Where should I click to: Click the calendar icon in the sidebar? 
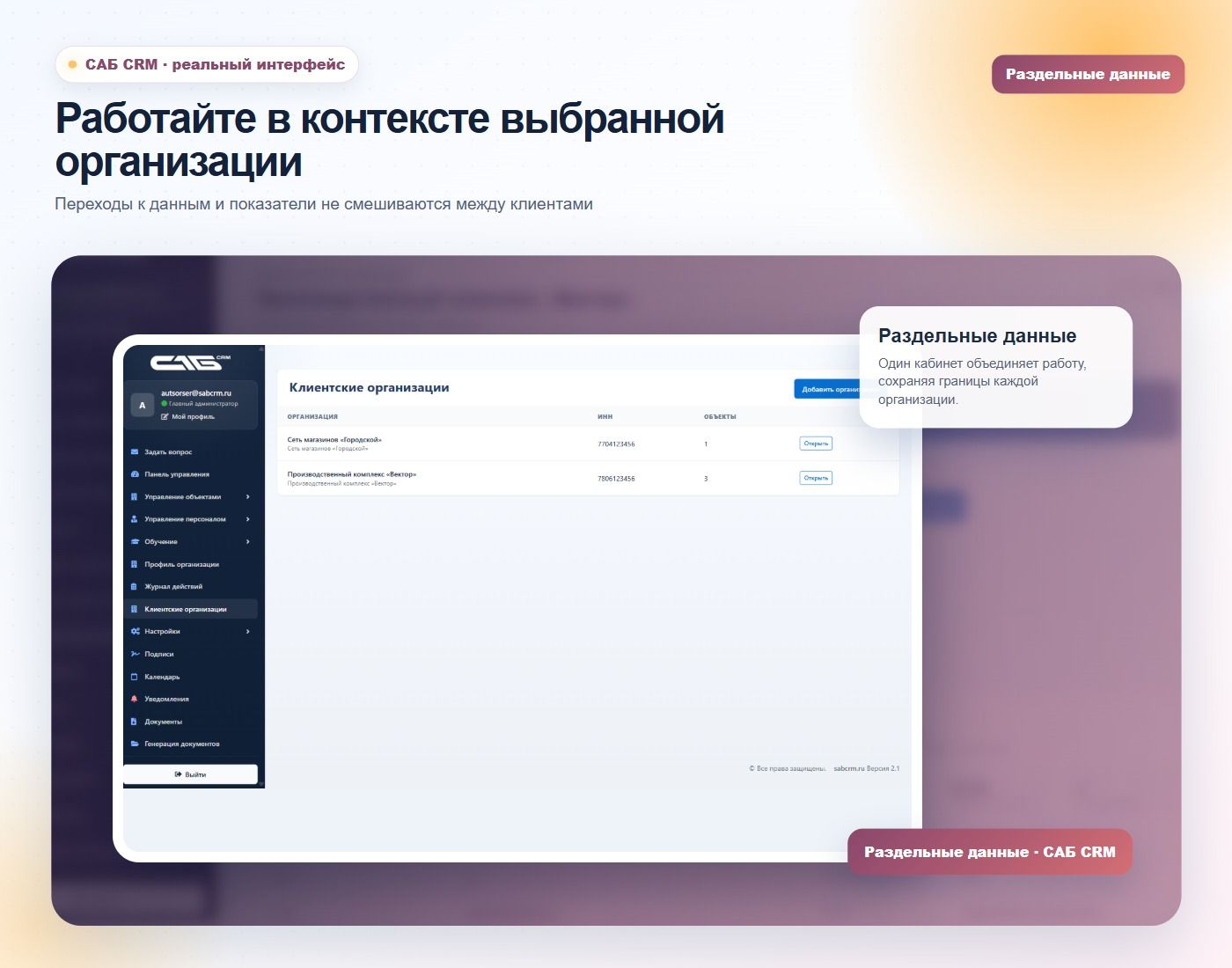pos(135,677)
